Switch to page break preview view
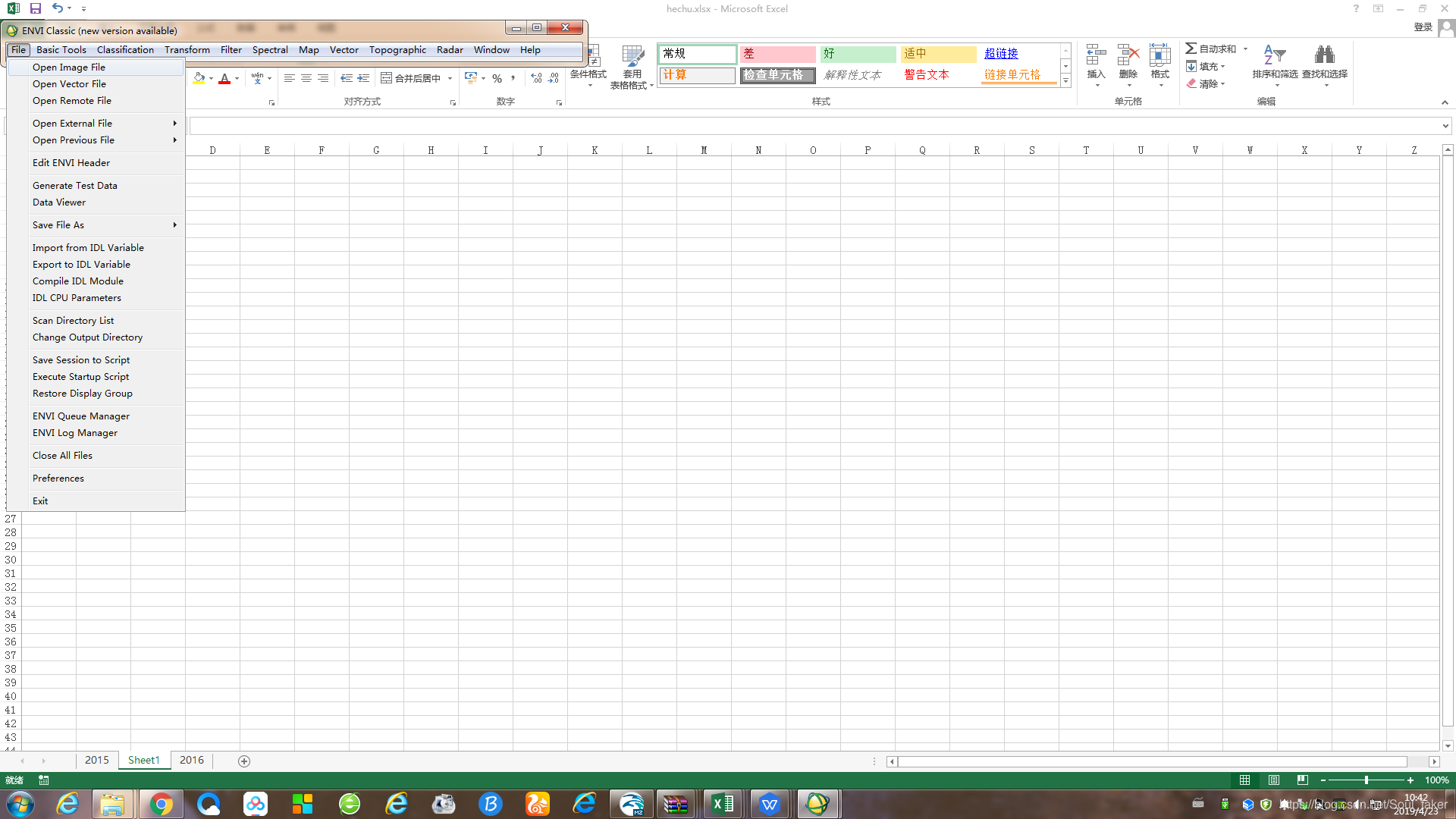This screenshot has width=1456, height=819. [1302, 780]
